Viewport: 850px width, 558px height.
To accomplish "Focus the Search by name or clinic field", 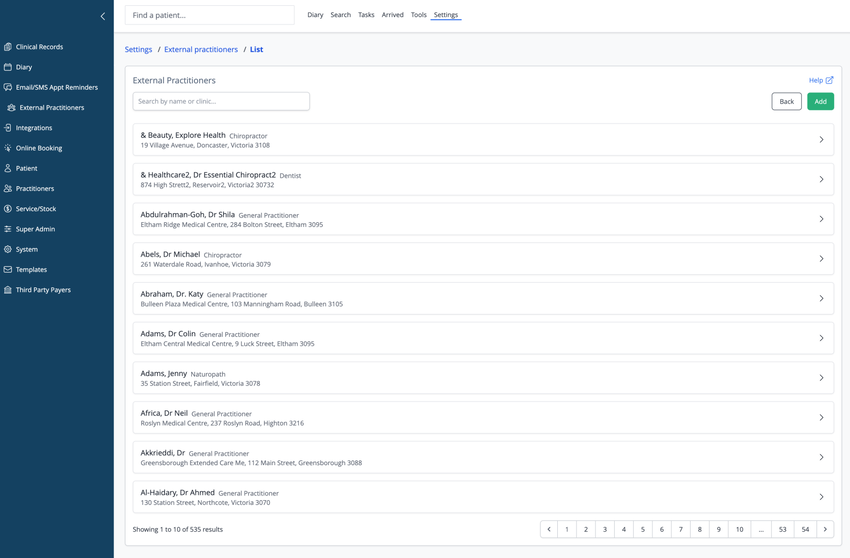I will pyautogui.click(x=221, y=101).
